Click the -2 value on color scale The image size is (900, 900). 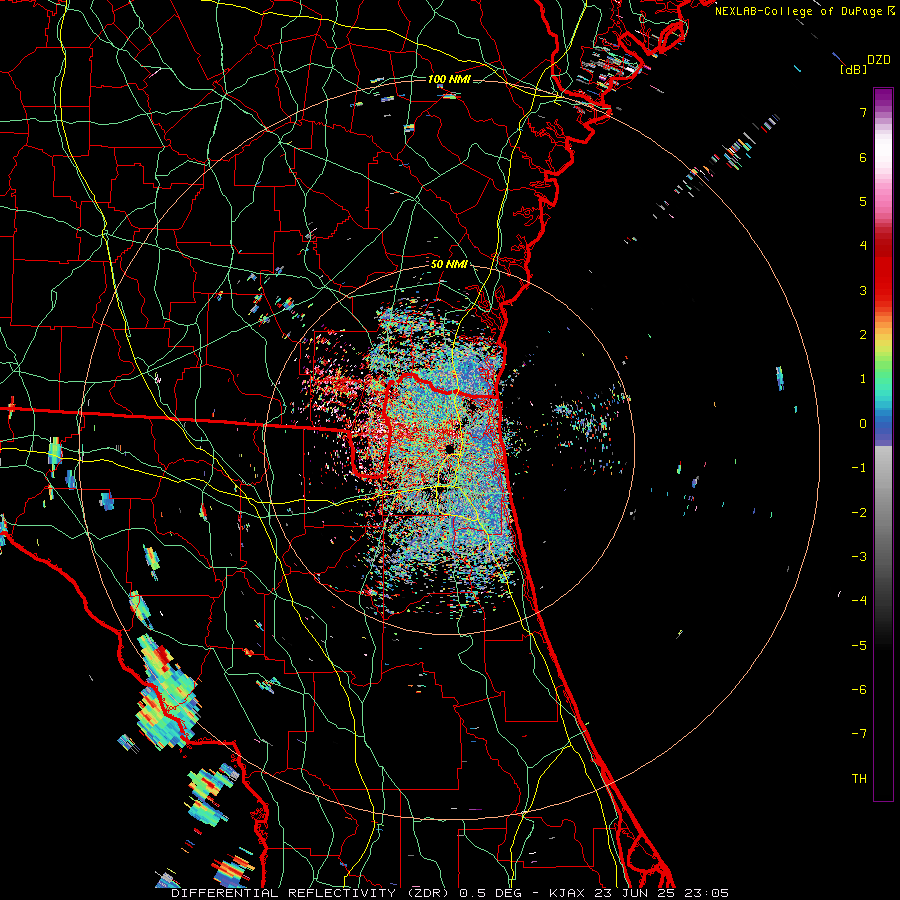(859, 513)
